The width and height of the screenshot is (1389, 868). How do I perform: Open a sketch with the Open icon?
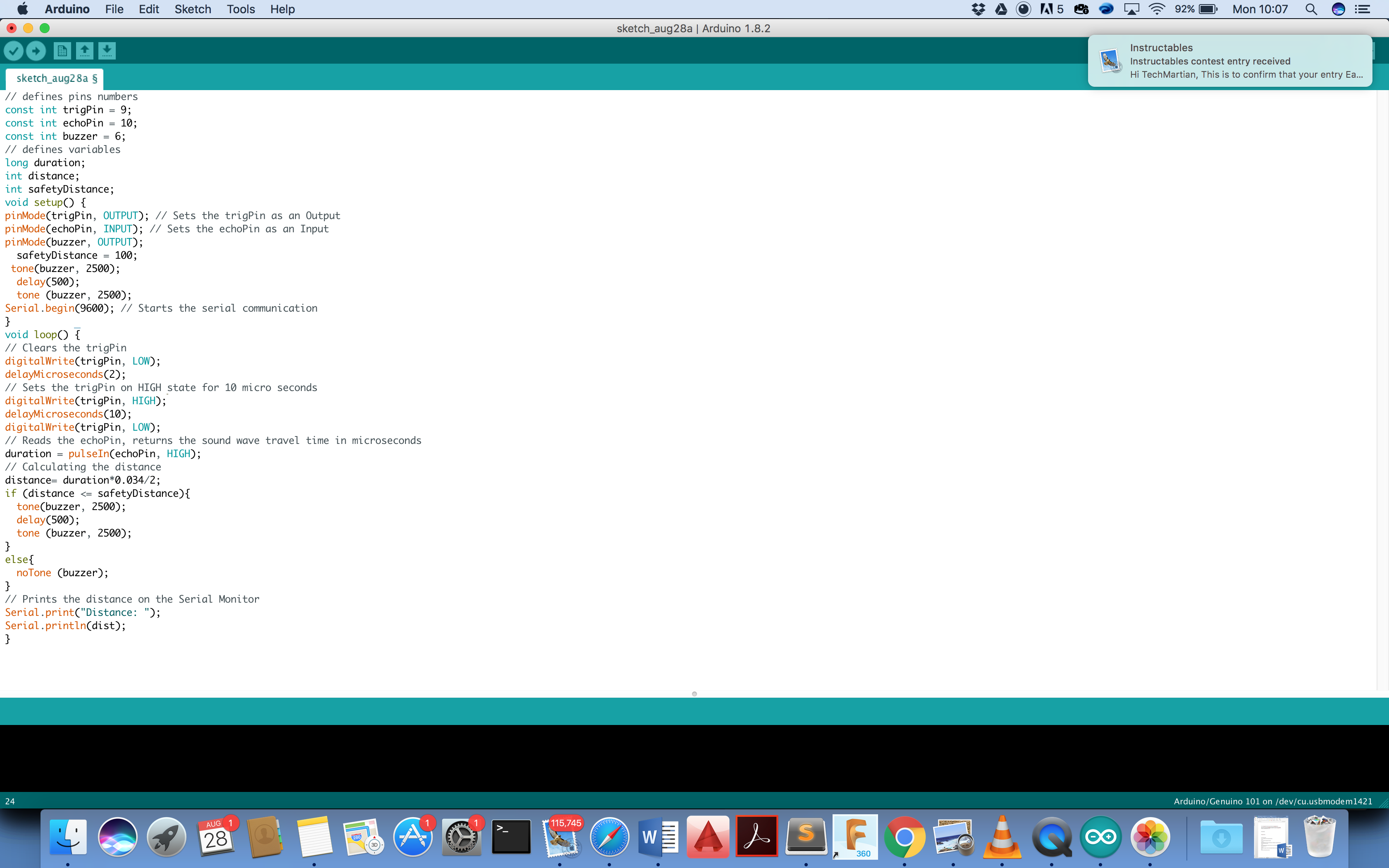click(x=84, y=50)
